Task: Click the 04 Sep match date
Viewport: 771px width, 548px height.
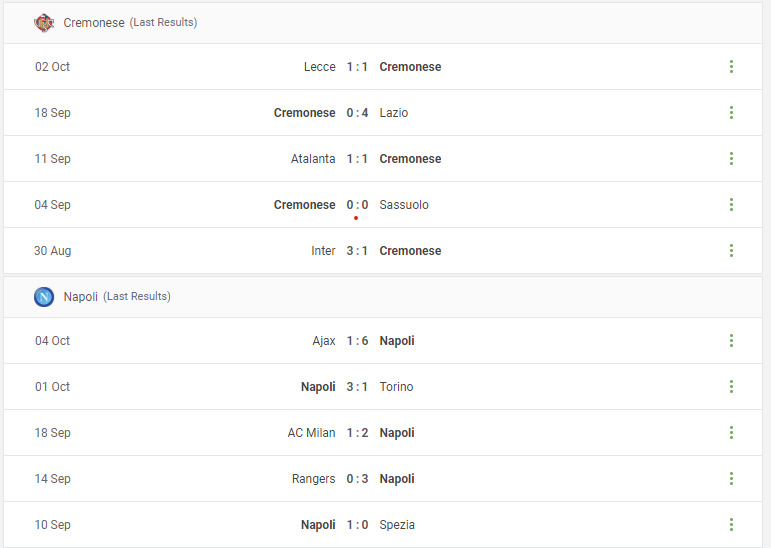Action: tap(52, 205)
